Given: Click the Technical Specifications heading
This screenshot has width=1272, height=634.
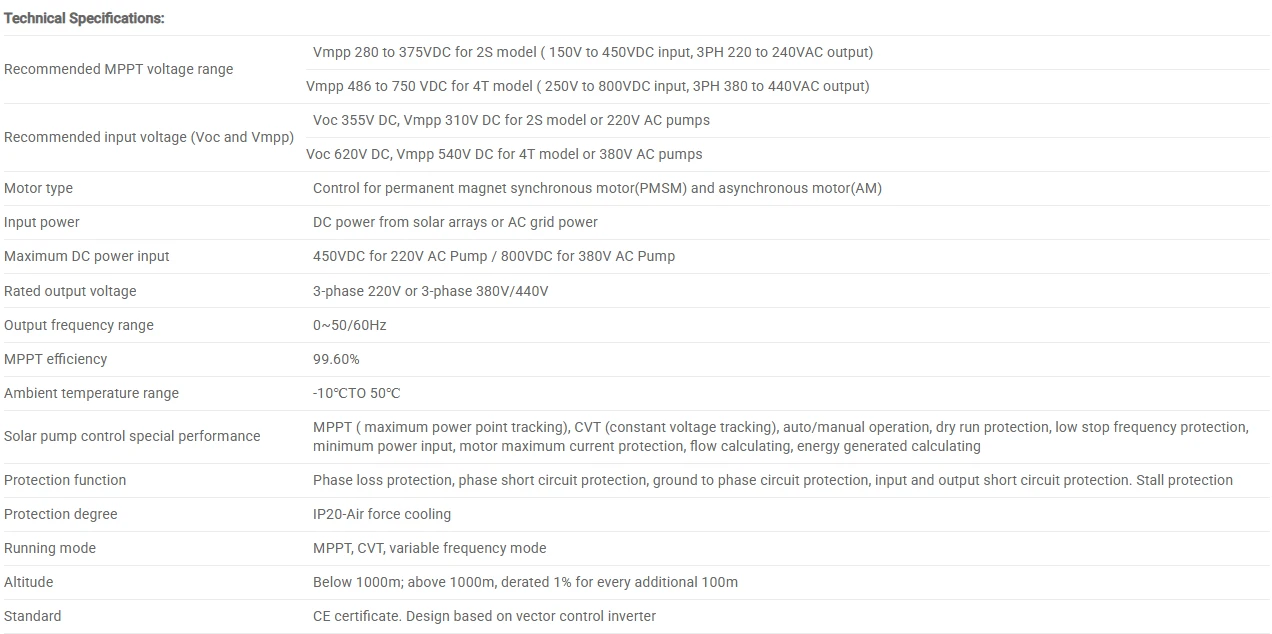Looking at the screenshot, I should point(85,18).
